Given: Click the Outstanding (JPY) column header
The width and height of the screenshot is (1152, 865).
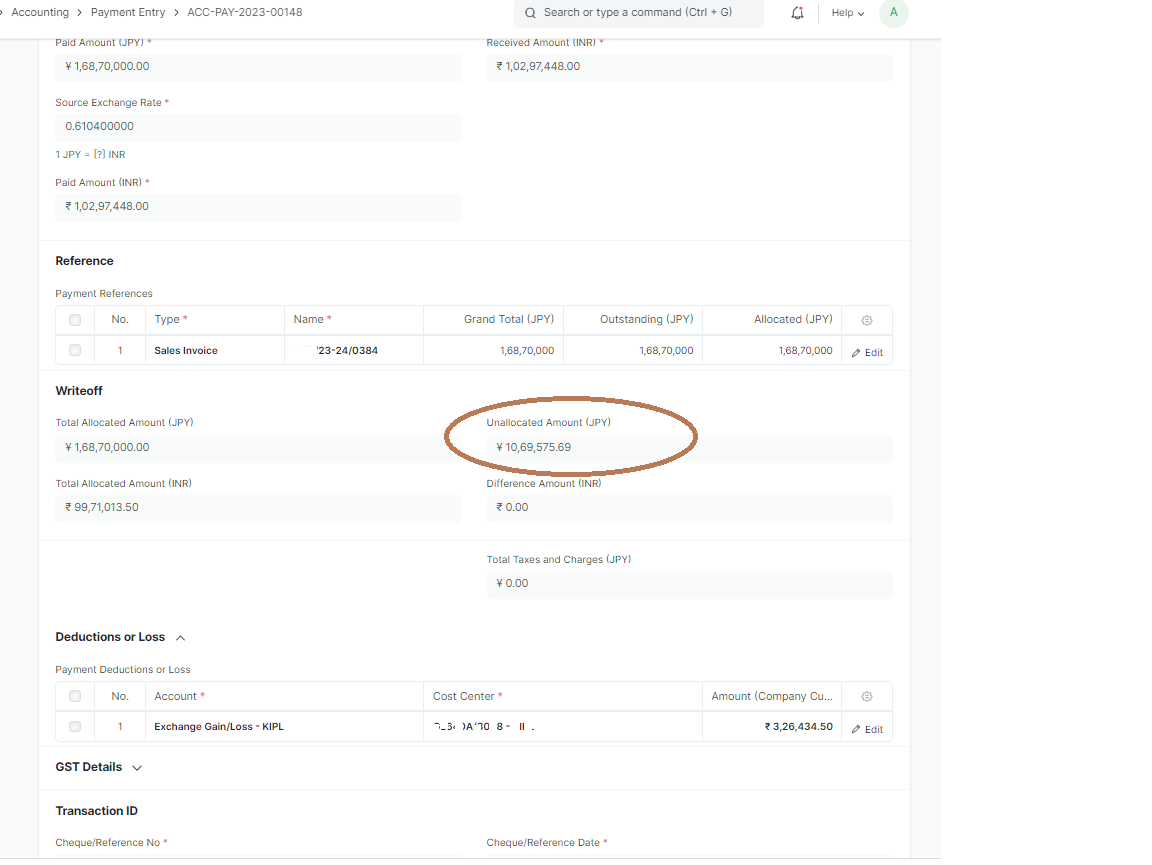Looking at the screenshot, I should coord(633,320).
